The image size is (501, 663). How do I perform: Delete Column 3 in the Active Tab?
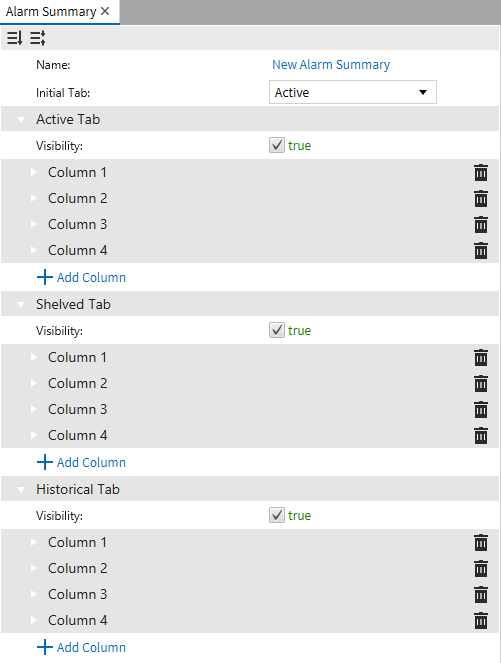tap(481, 225)
